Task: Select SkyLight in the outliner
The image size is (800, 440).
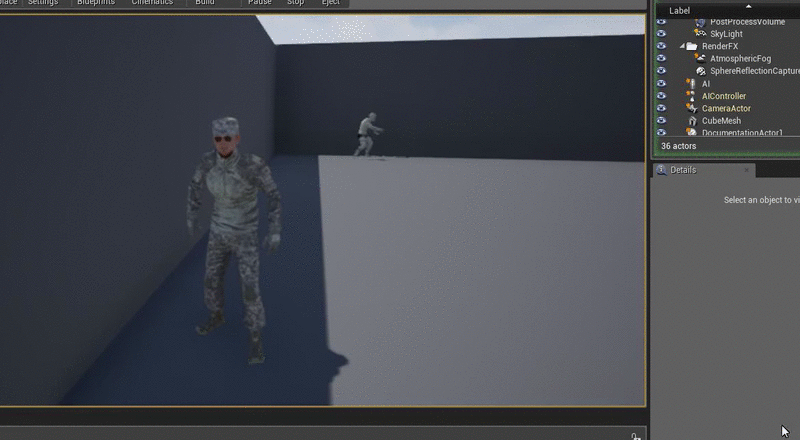Action: (x=726, y=34)
